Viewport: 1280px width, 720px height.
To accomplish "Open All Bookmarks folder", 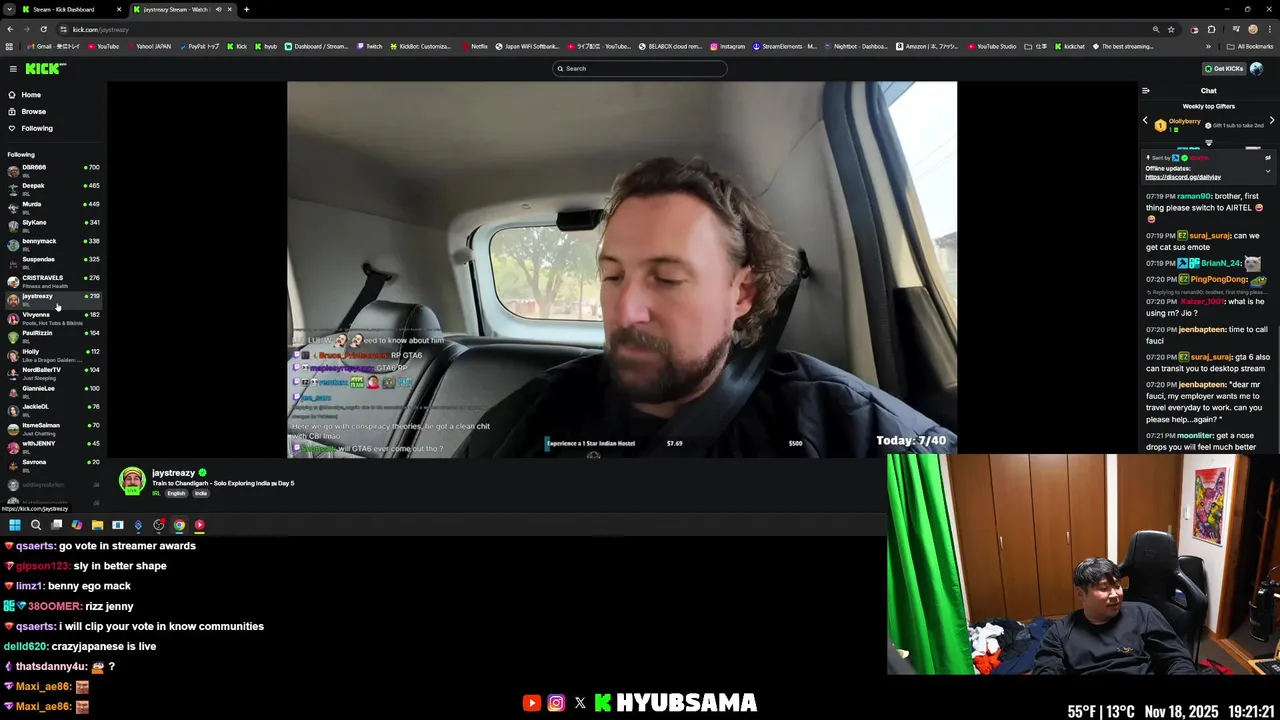I will point(1249,46).
